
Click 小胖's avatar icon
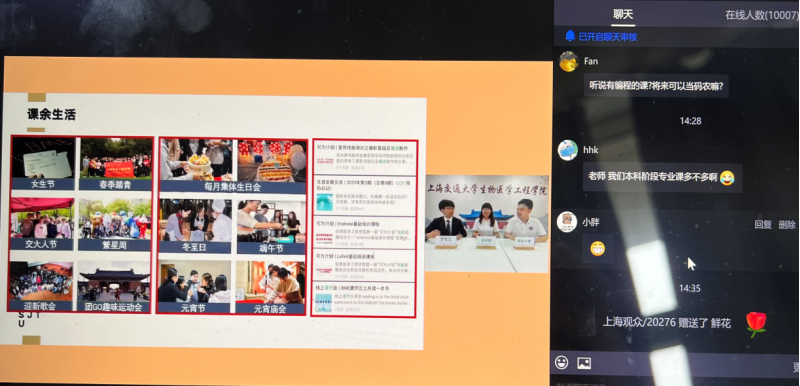567,222
